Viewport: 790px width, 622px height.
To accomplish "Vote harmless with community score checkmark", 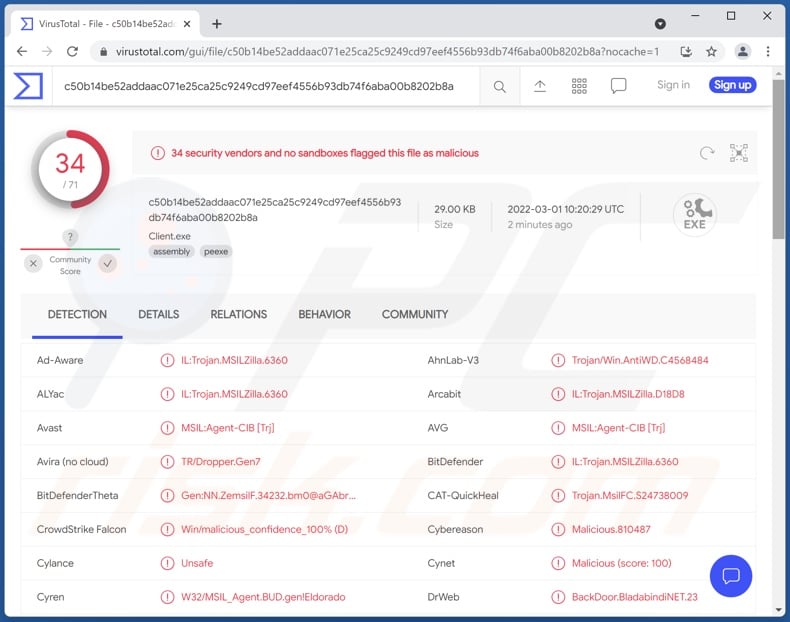I will coord(107,263).
